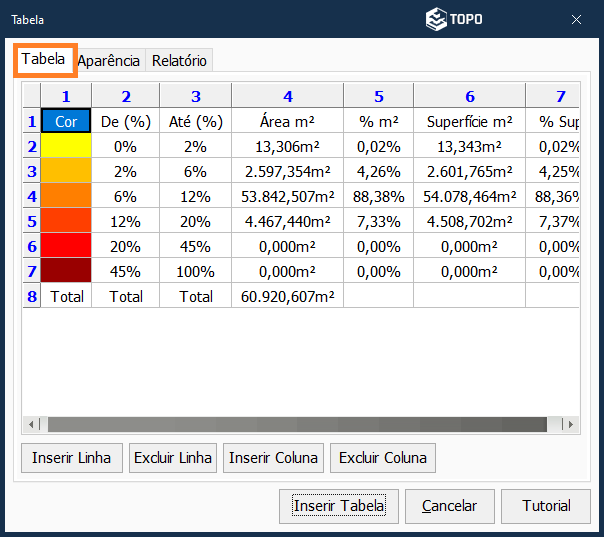This screenshot has height=537, width=604.
Task: Click the Excluir Coluna button
Action: coord(383,458)
